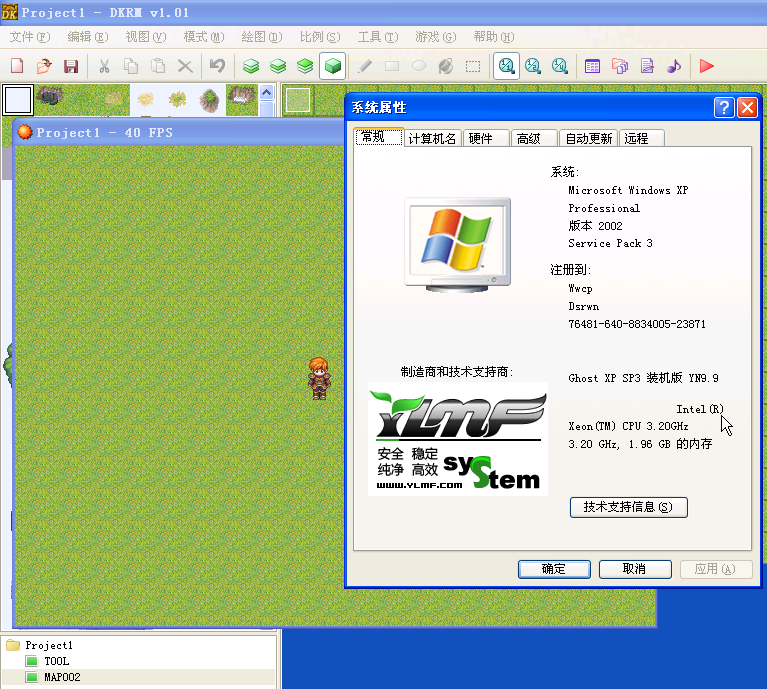
Task: Click the 技术支持信息 (S) button
Action: [x=629, y=507]
